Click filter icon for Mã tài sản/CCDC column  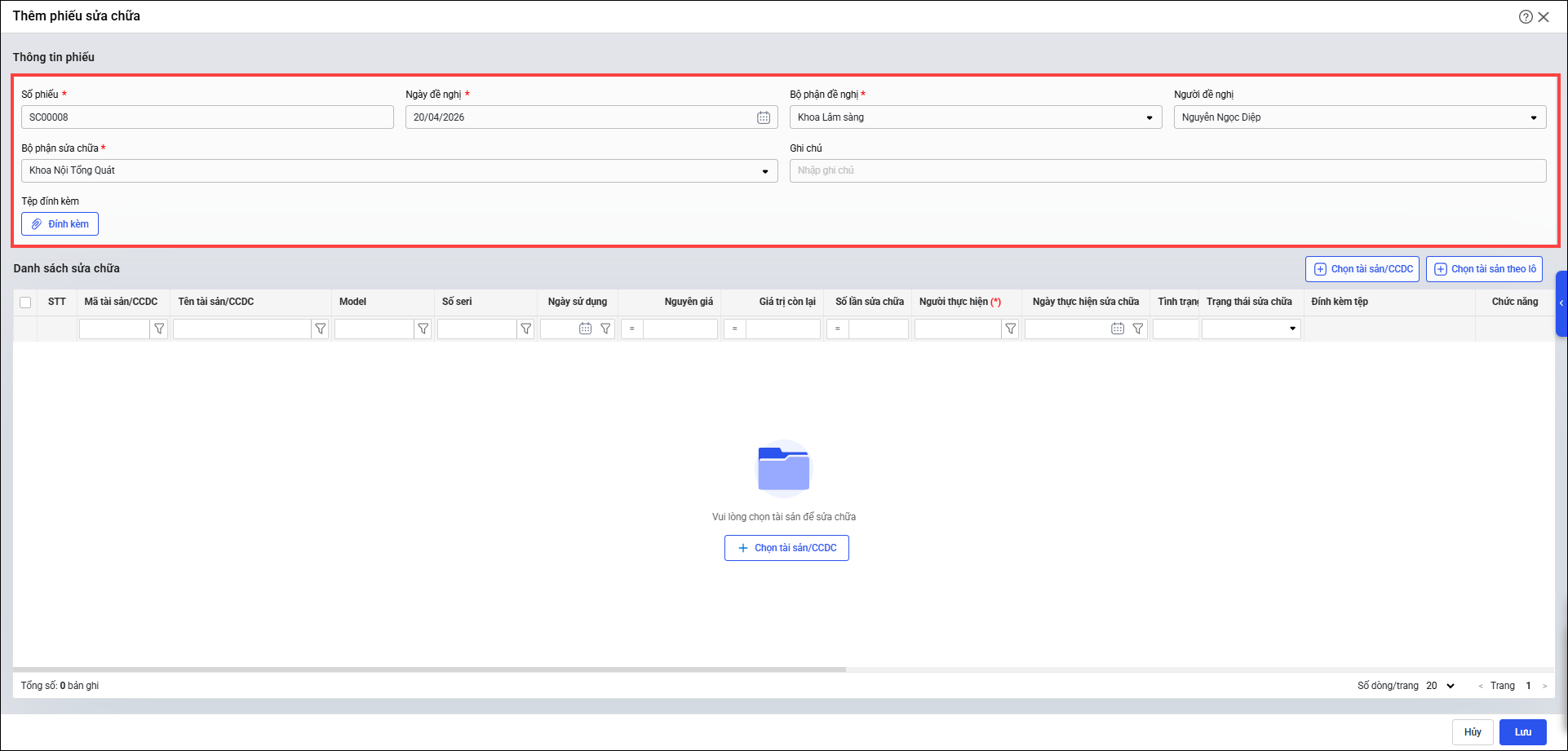[160, 329]
